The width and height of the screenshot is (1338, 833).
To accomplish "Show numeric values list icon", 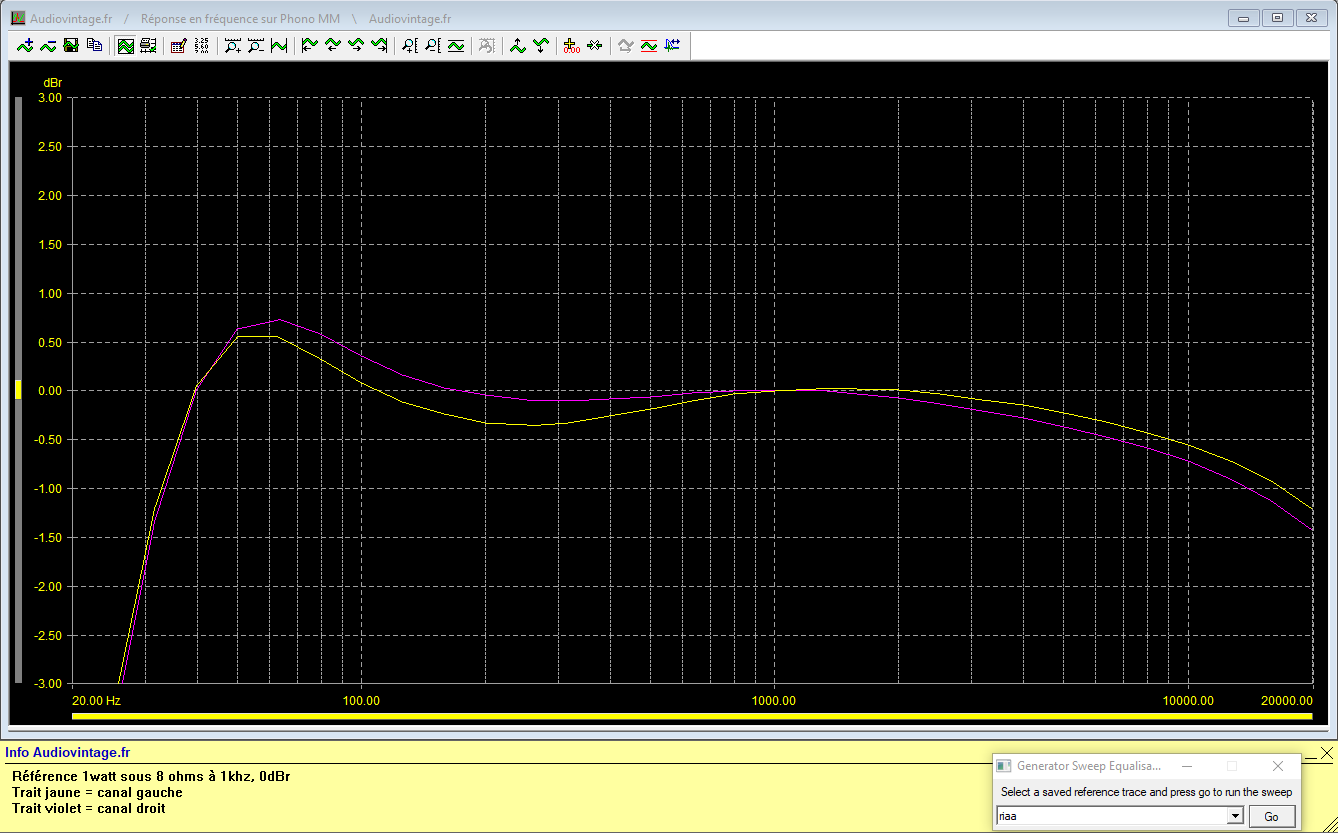I will tap(202, 45).
